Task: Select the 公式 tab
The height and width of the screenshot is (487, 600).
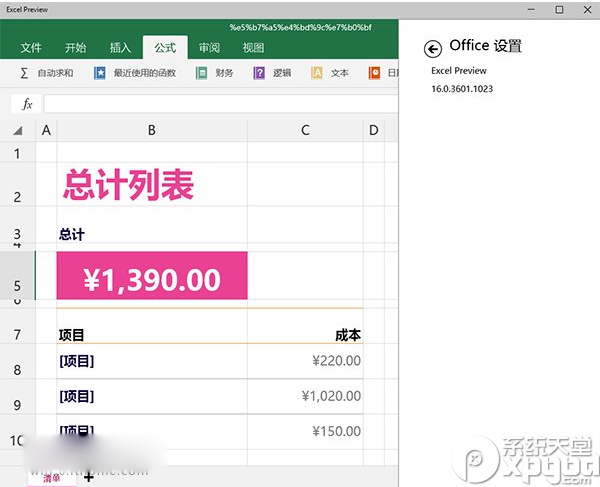Action: (x=165, y=47)
